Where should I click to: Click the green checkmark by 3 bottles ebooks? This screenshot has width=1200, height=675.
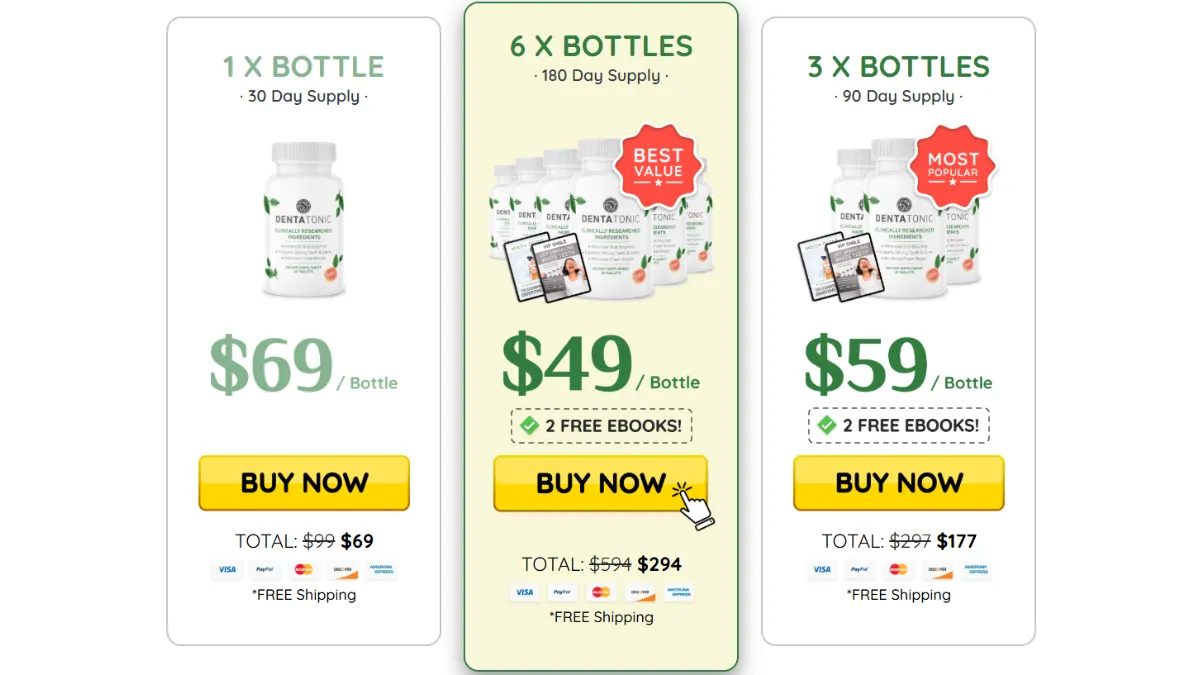[827, 426]
